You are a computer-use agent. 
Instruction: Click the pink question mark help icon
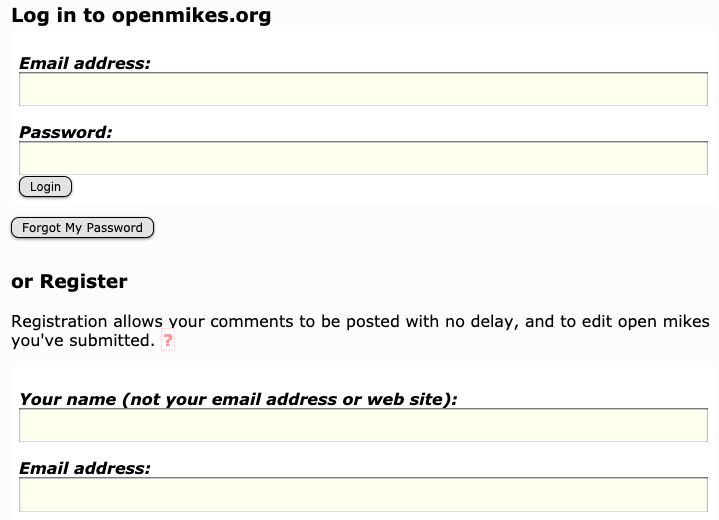click(168, 340)
